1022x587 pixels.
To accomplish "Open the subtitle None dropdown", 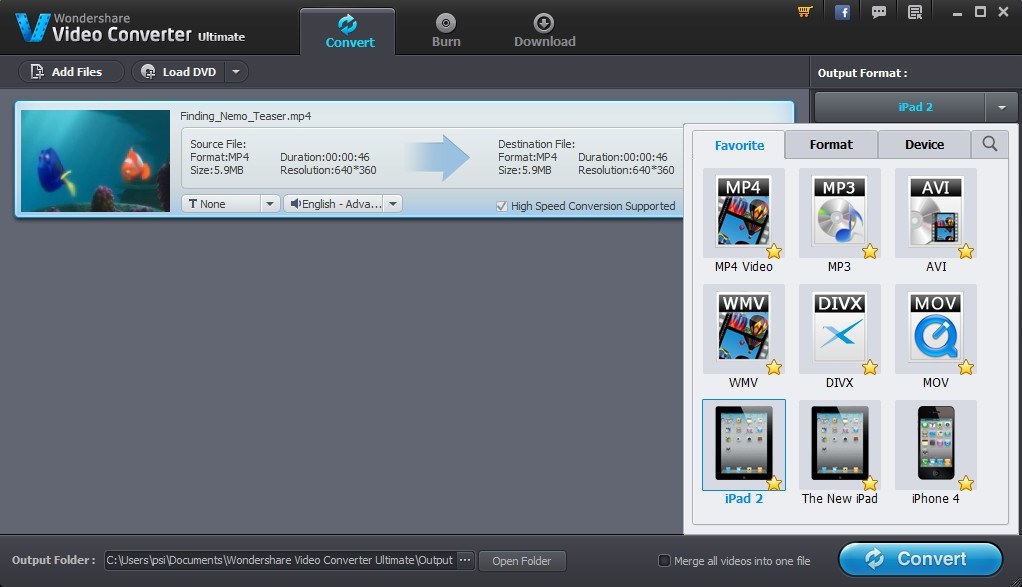I will coord(269,203).
